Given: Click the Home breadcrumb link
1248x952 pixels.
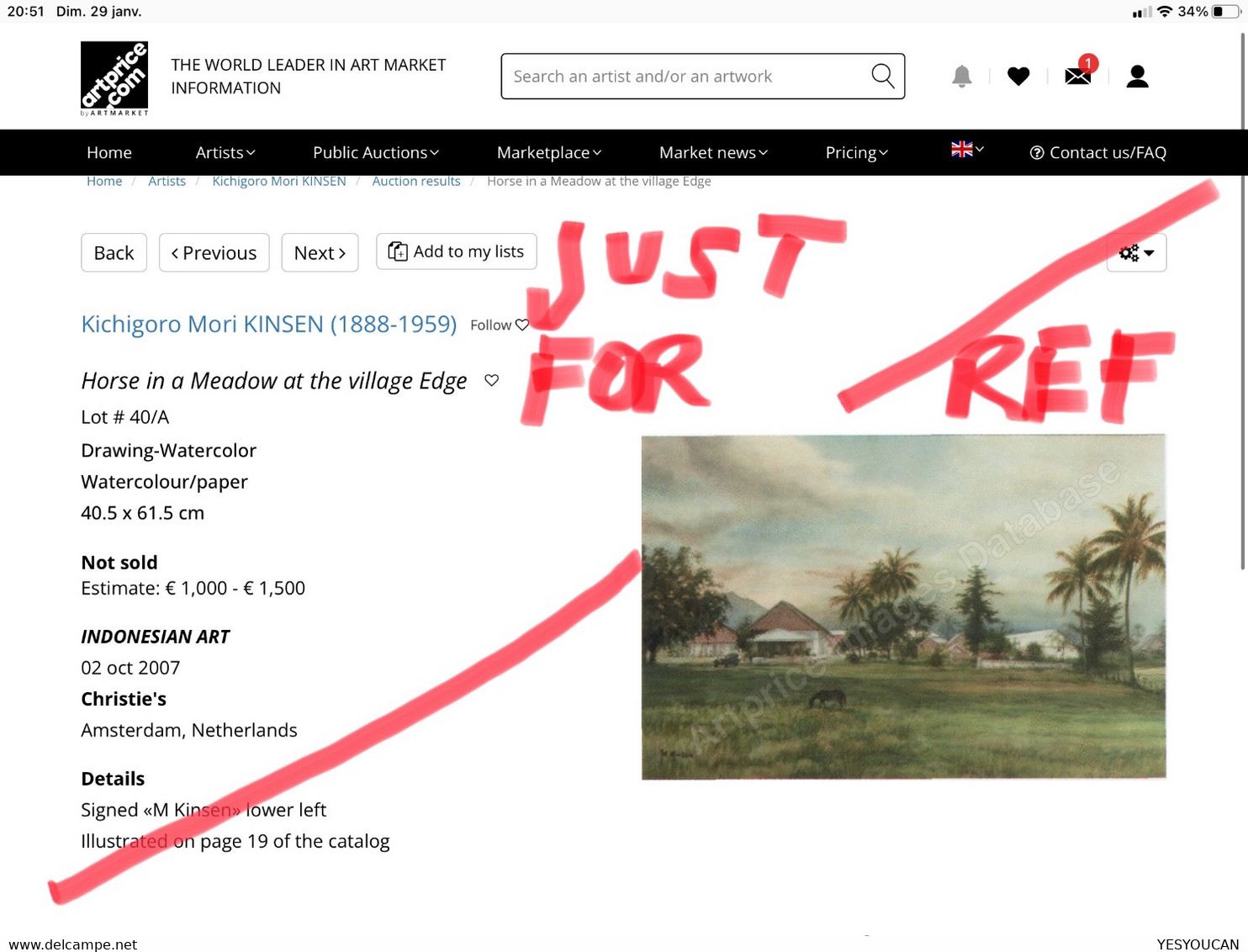Looking at the screenshot, I should 104,181.
